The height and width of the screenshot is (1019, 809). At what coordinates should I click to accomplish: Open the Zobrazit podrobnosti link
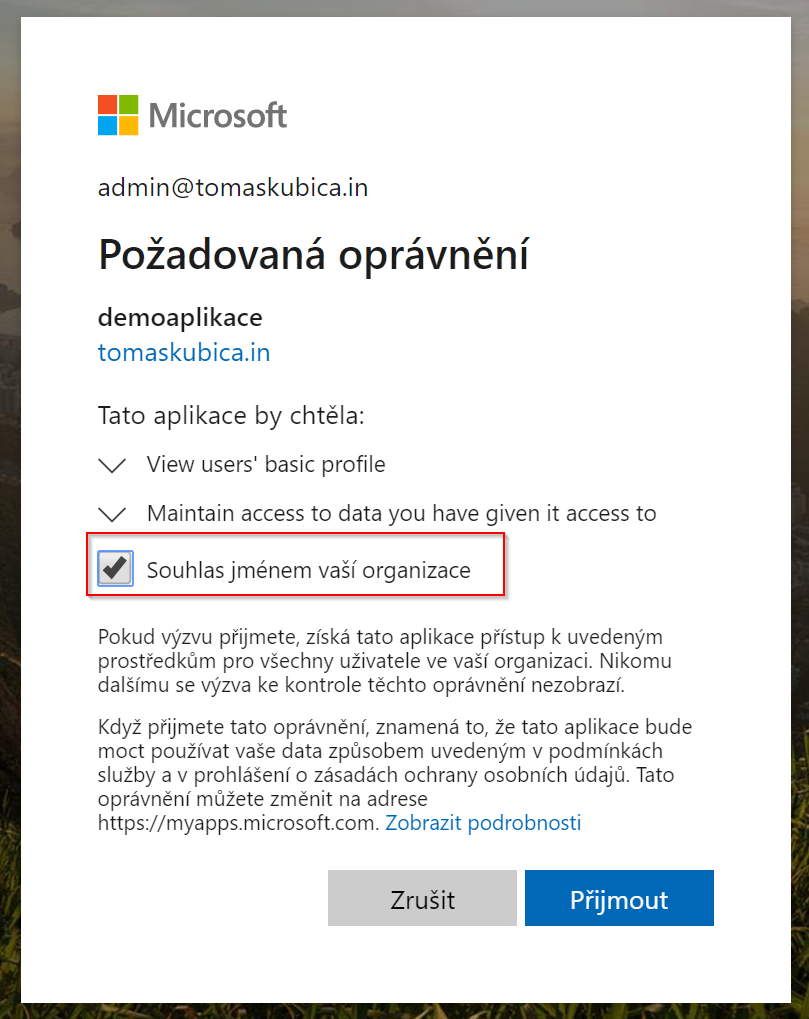pyautogui.click(x=483, y=823)
